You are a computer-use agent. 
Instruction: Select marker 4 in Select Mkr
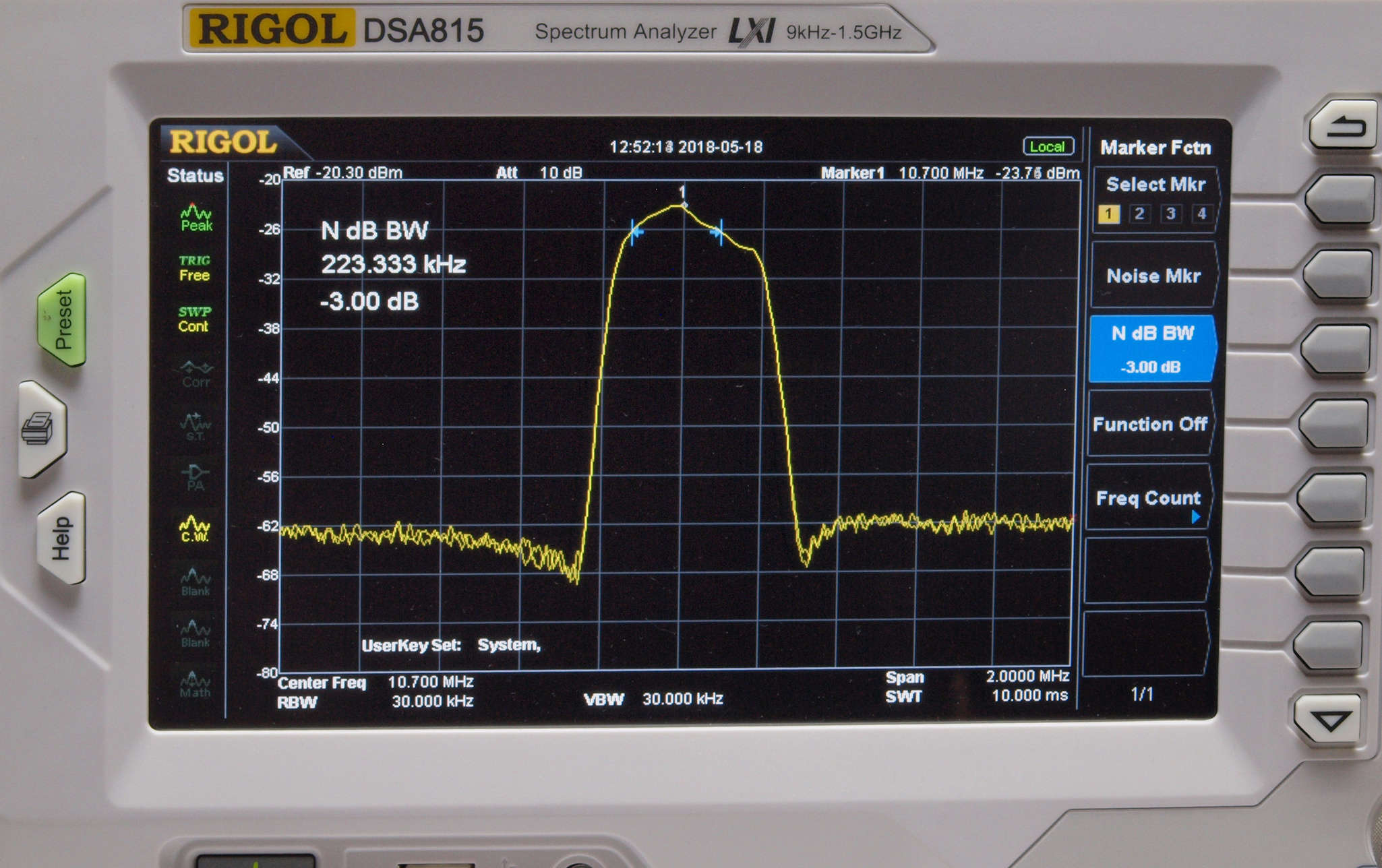1201,214
